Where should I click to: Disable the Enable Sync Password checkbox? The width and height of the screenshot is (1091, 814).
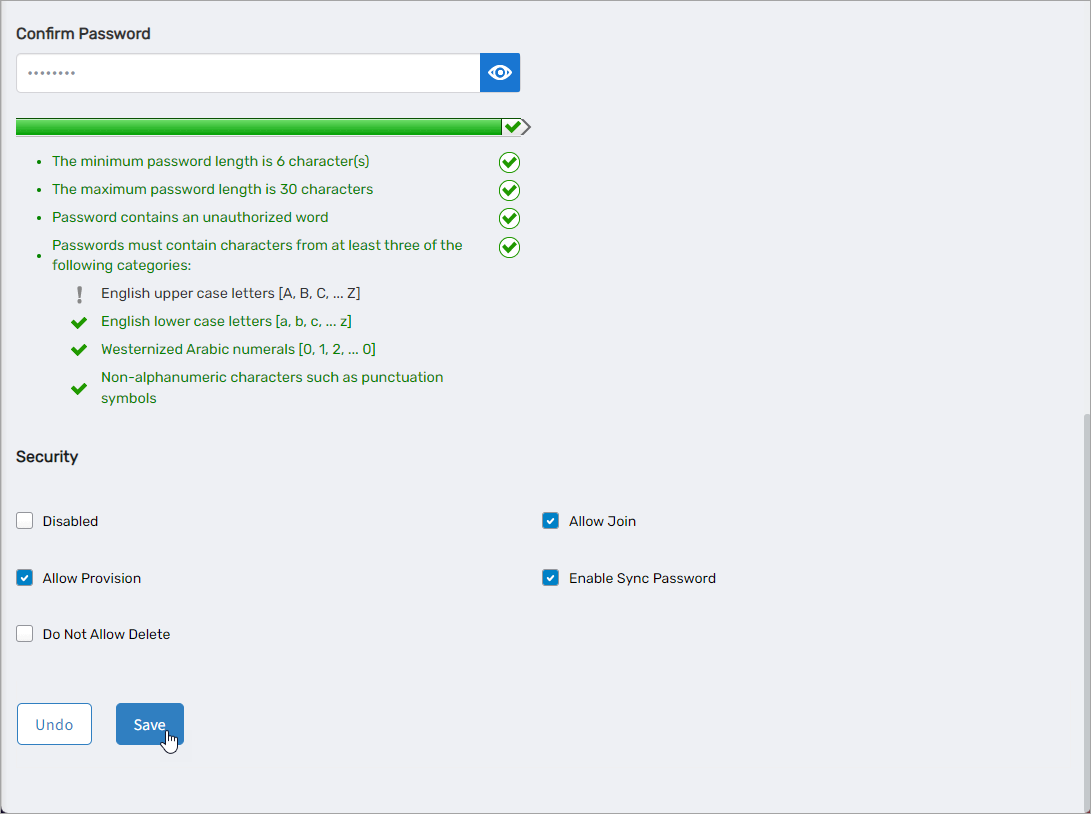point(550,578)
